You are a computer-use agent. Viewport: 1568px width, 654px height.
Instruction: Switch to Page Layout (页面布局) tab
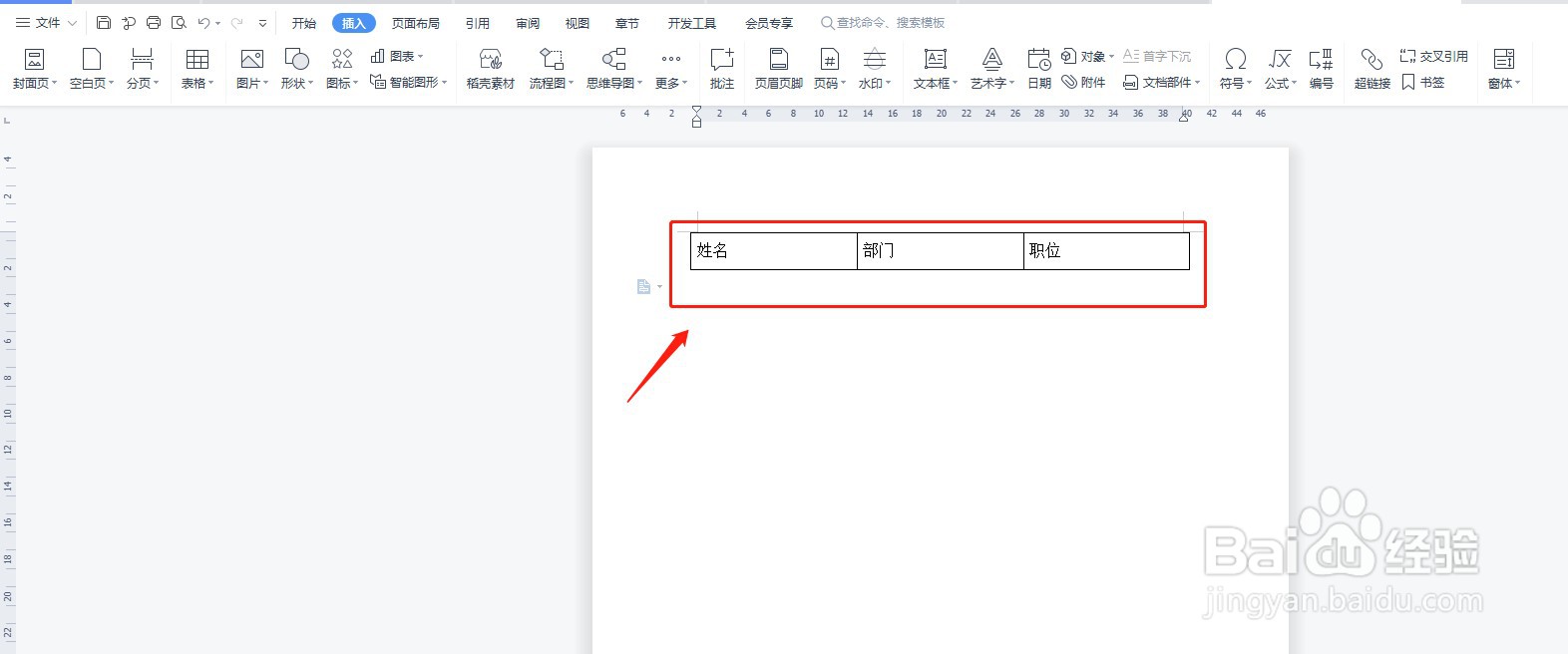pos(416,23)
